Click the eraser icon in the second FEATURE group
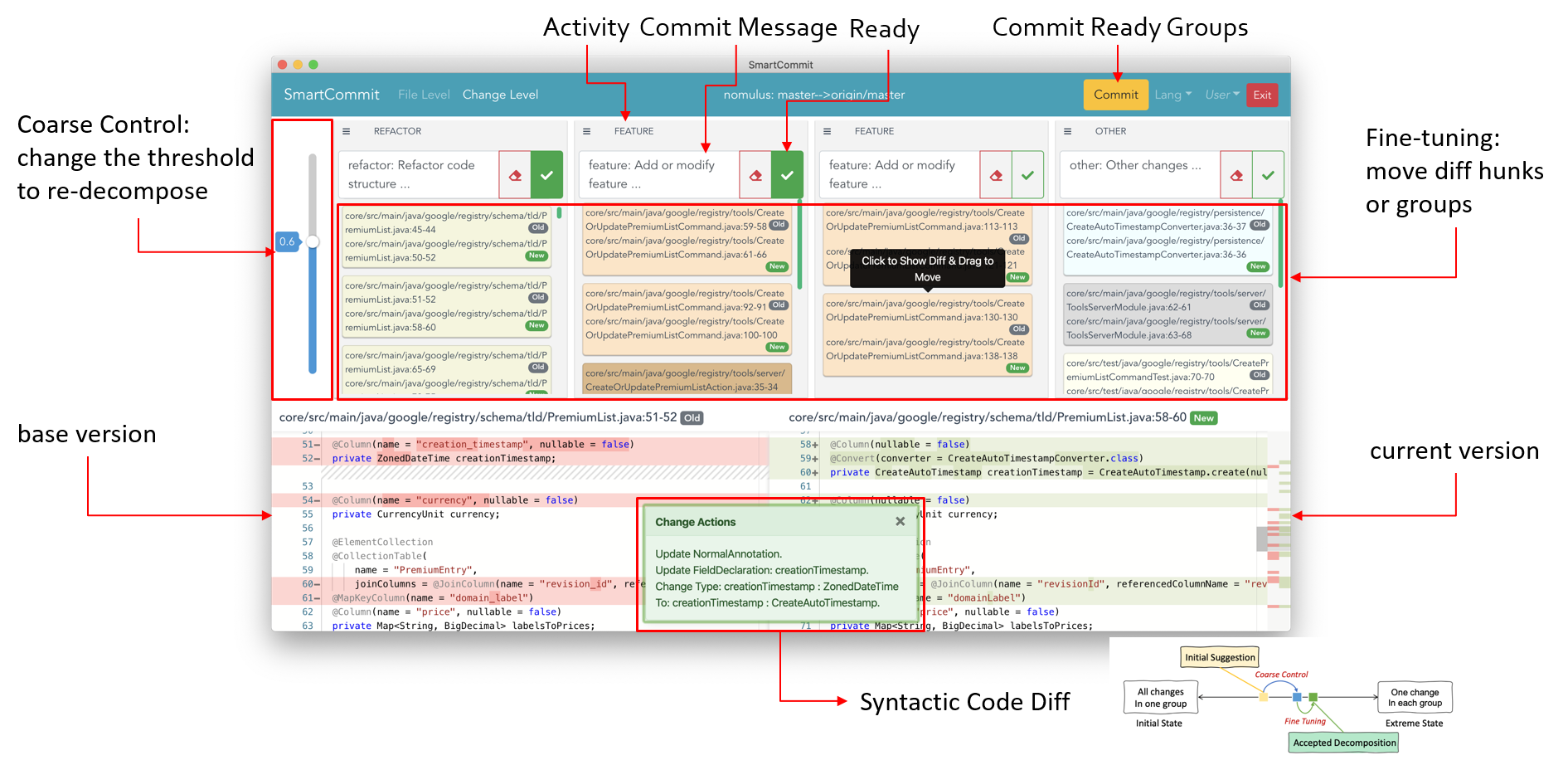The width and height of the screenshot is (1568, 765). coord(996,175)
